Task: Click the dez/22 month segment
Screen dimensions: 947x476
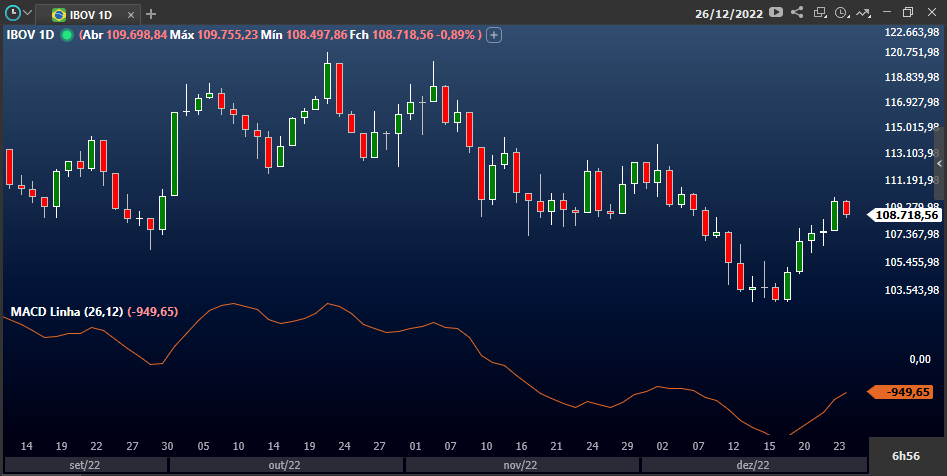Action: click(x=753, y=465)
